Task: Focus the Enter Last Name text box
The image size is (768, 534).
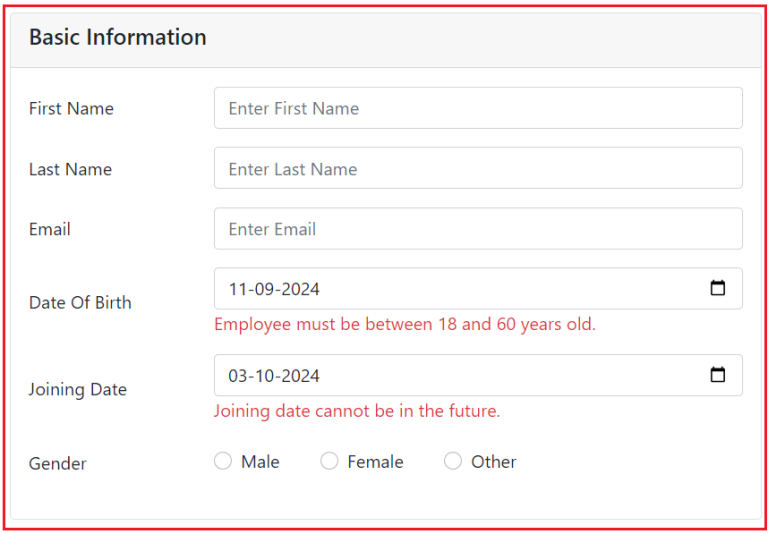Action: [478, 169]
